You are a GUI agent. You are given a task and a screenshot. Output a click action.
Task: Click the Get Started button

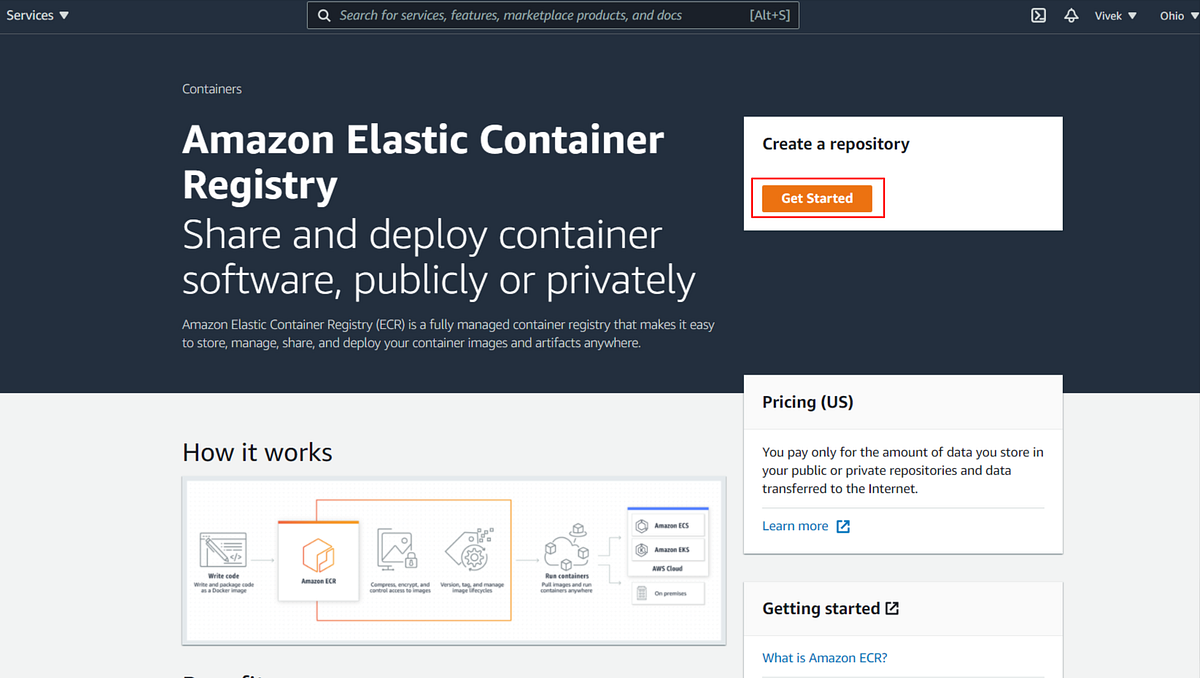point(817,198)
